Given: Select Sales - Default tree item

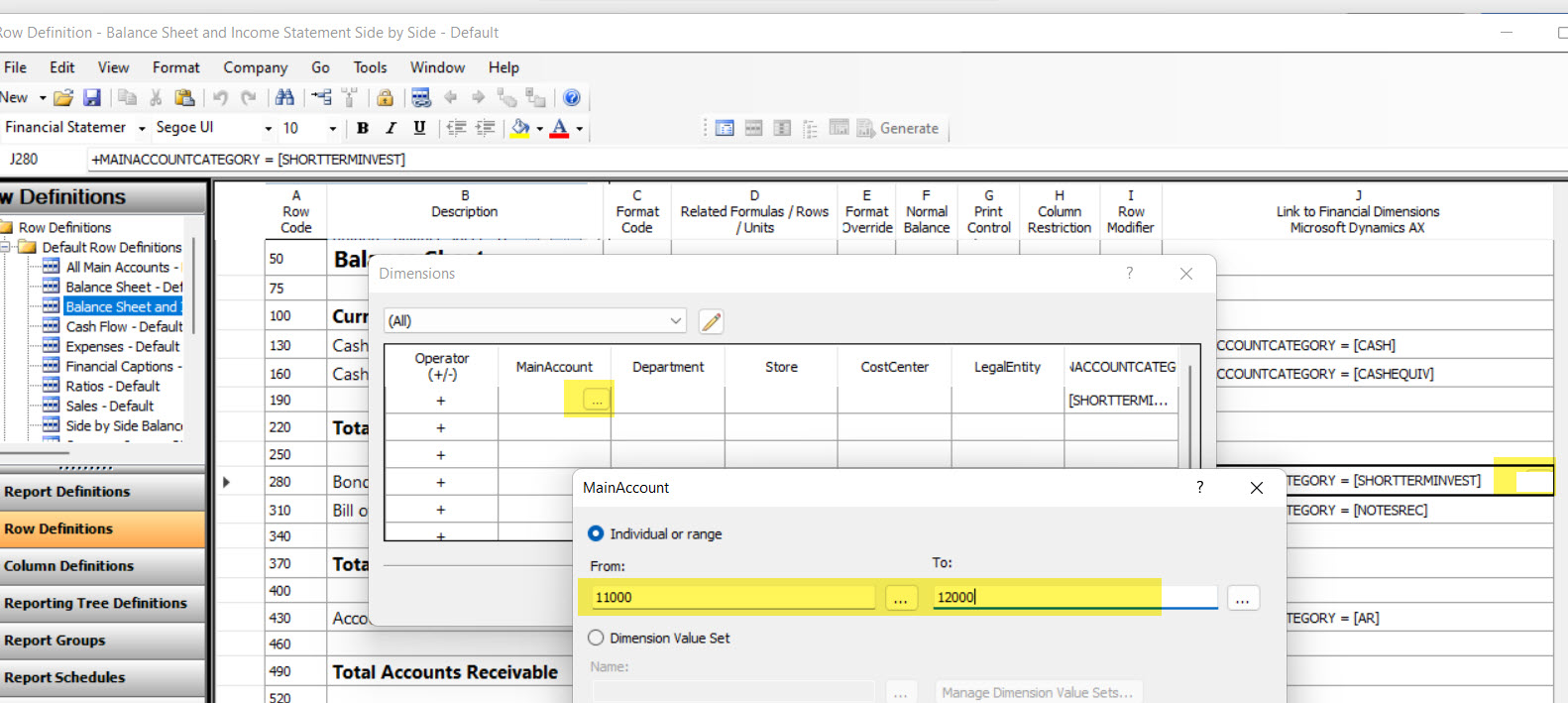Looking at the screenshot, I should pos(110,406).
